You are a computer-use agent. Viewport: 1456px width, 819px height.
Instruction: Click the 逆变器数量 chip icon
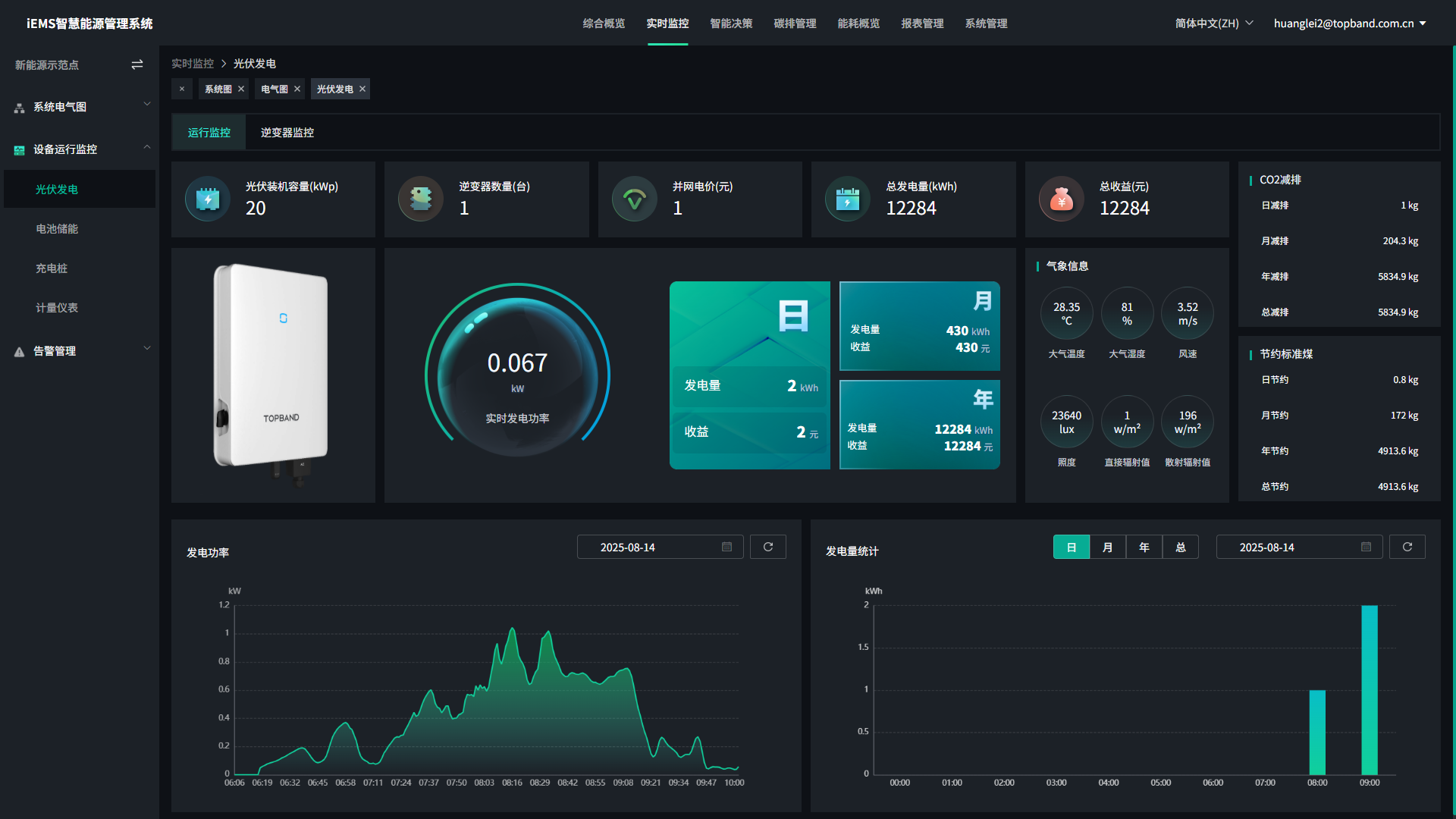421,199
